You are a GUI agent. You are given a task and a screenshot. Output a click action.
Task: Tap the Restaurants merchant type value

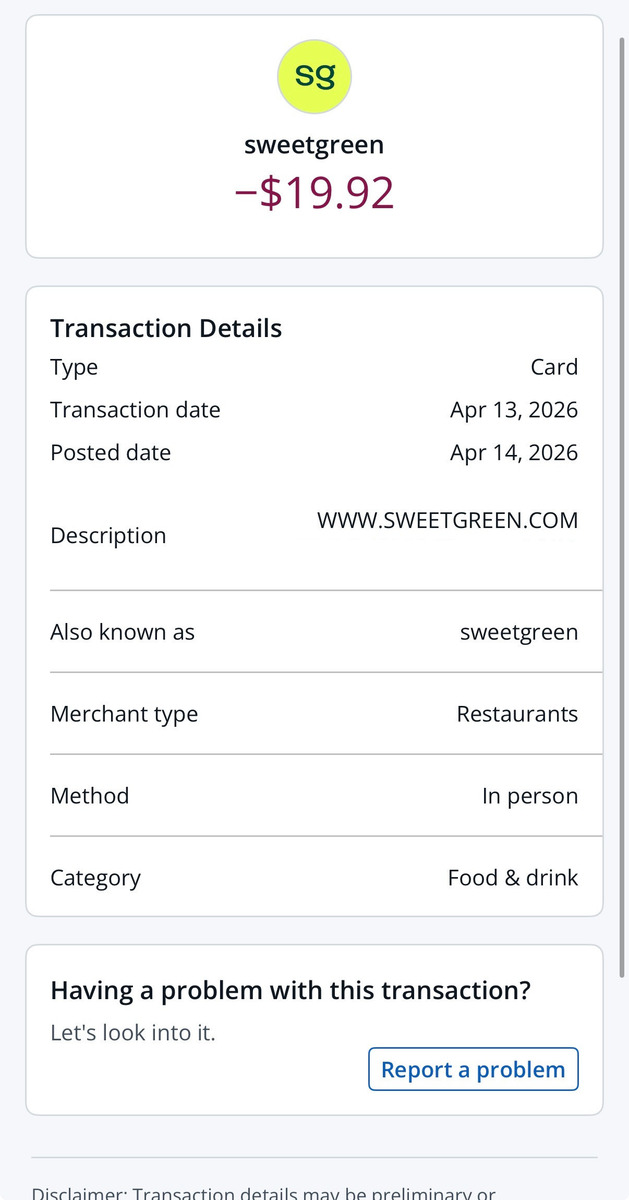517,714
